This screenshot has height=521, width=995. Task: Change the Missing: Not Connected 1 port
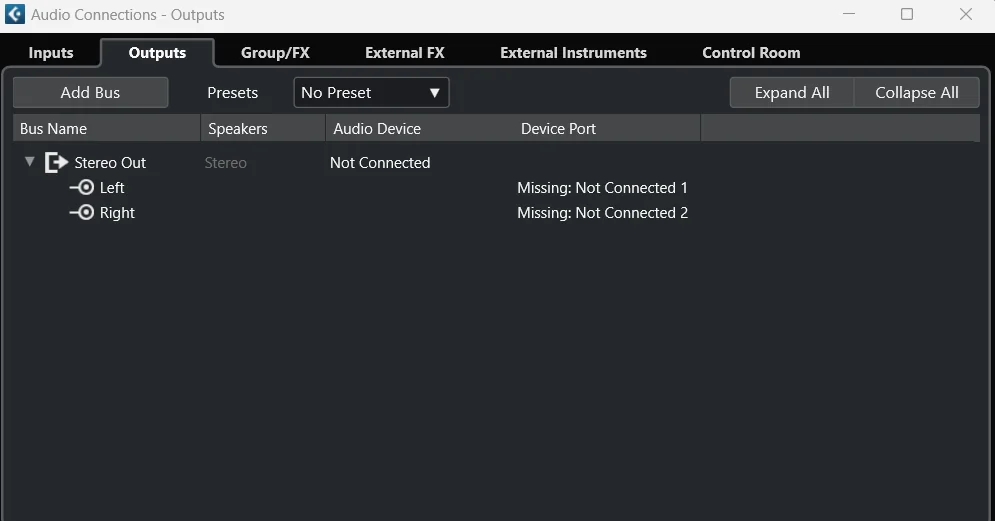(x=602, y=188)
